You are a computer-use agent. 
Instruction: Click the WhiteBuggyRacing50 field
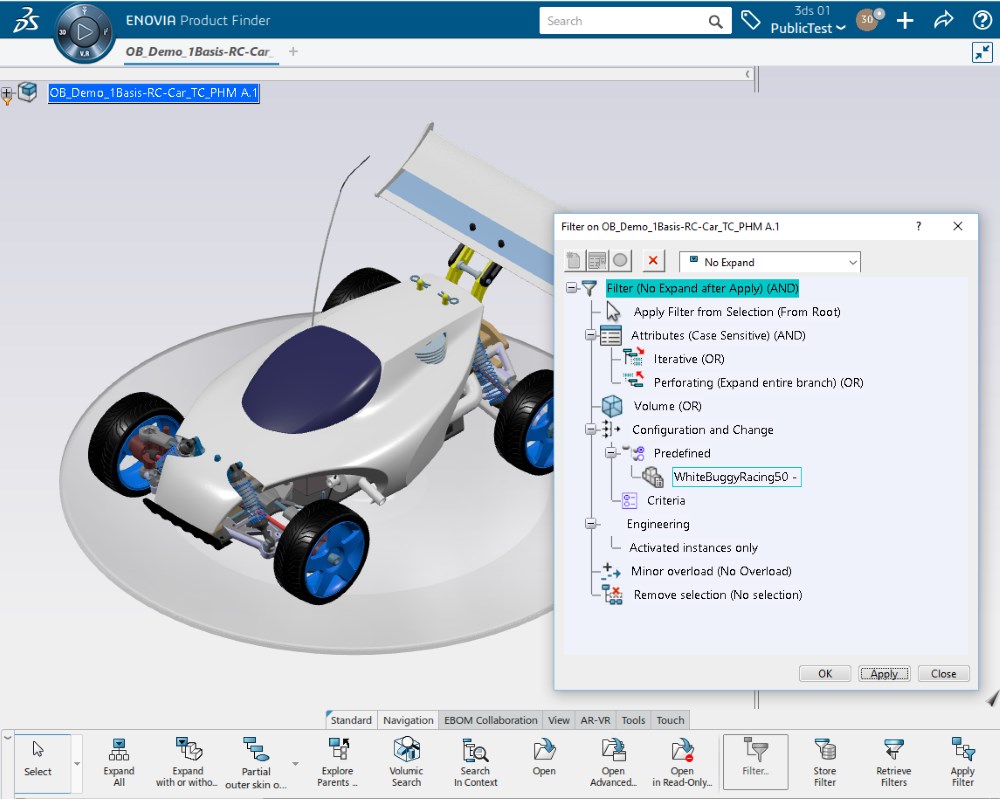(x=737, y=477)
